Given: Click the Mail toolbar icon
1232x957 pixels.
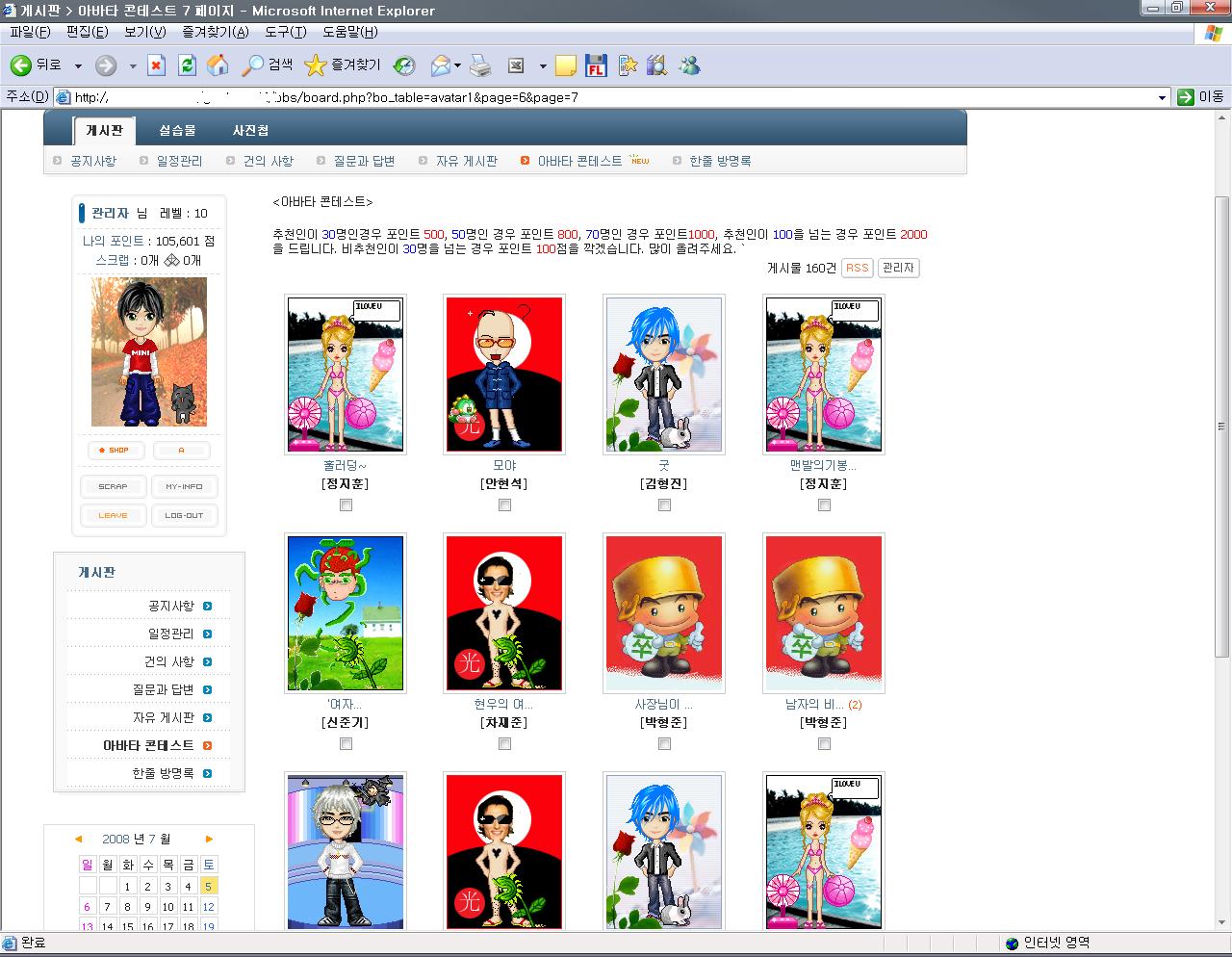Looking at the screenshot, I should point(441,65).
